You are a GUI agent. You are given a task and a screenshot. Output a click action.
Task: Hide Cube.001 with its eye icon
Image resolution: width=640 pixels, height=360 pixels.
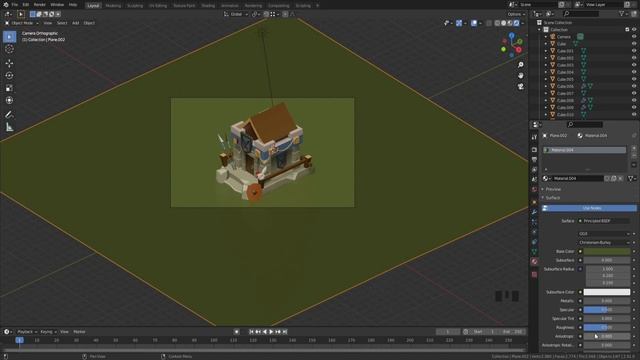(x=634, y=51)
